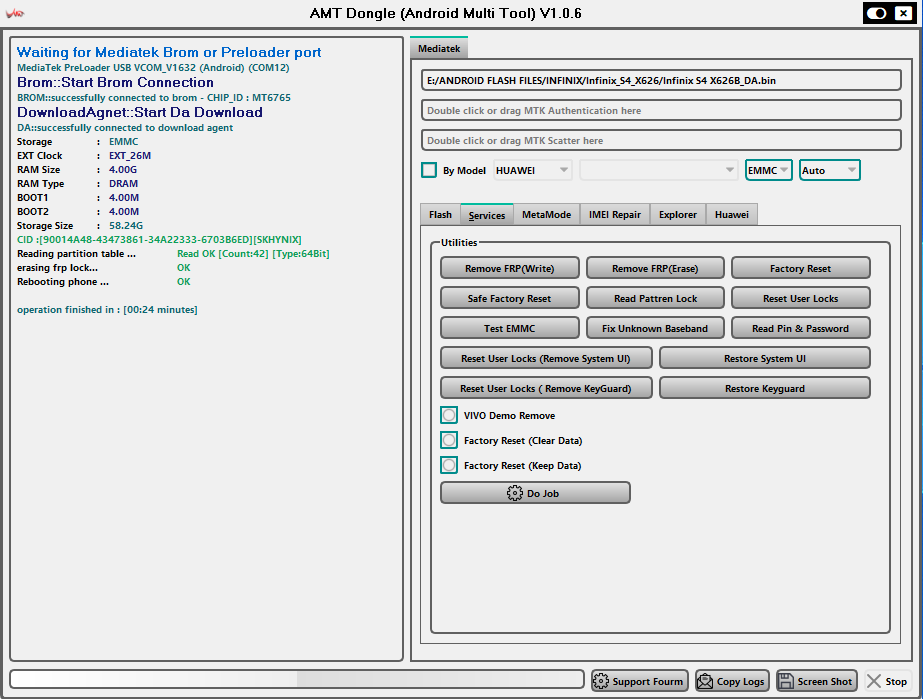Enable the By Model checkbox
Image resolution: width=923 pixels, height=699 pixels.
[429, 170]
